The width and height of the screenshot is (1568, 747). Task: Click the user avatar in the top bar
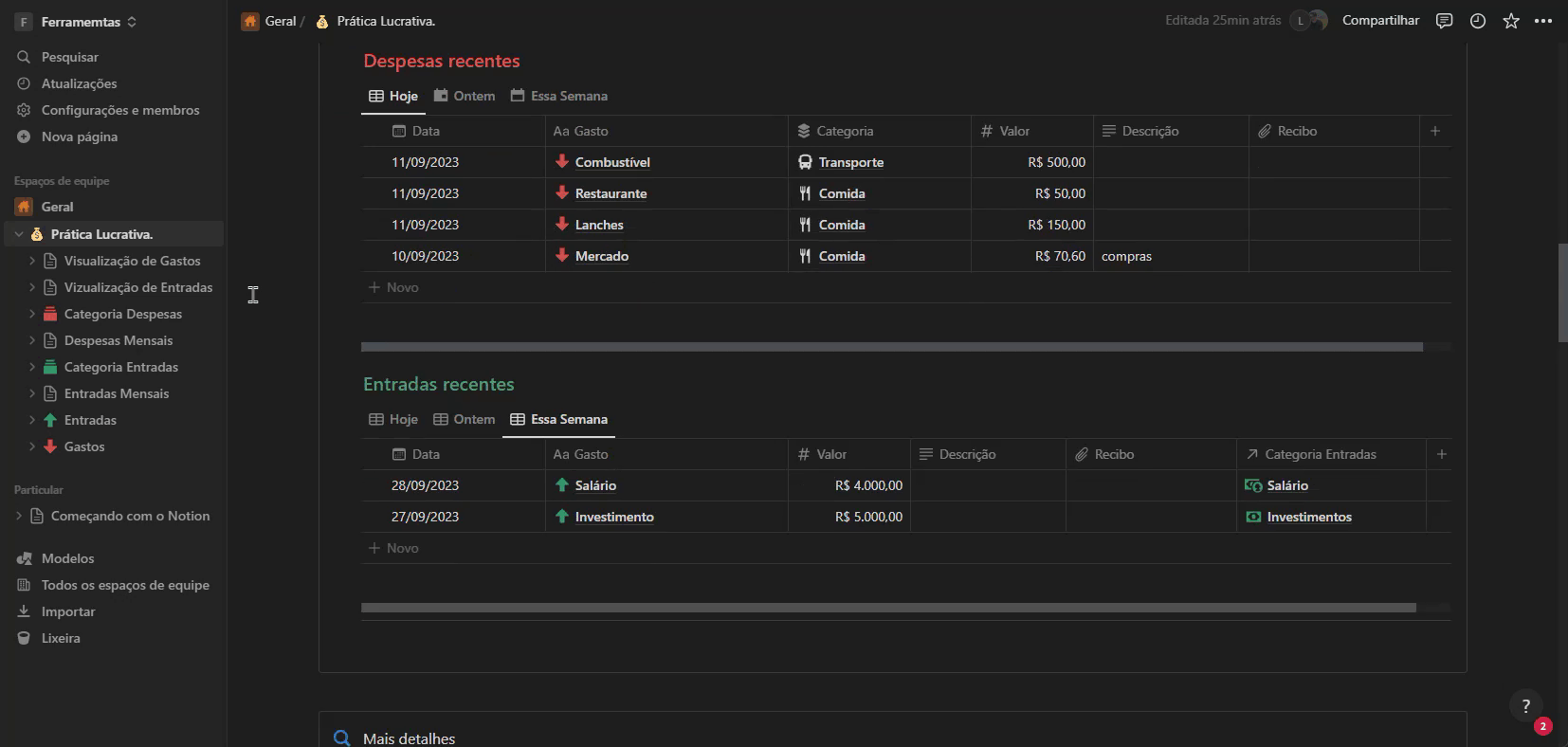[x=1318, y=20]
